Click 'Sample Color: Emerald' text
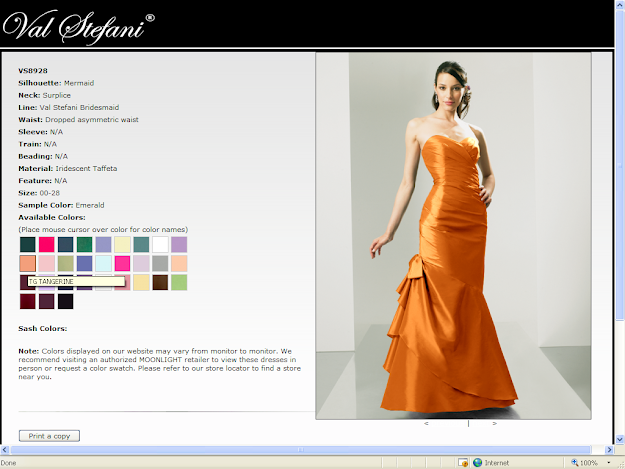 click(x=61, y=205)
